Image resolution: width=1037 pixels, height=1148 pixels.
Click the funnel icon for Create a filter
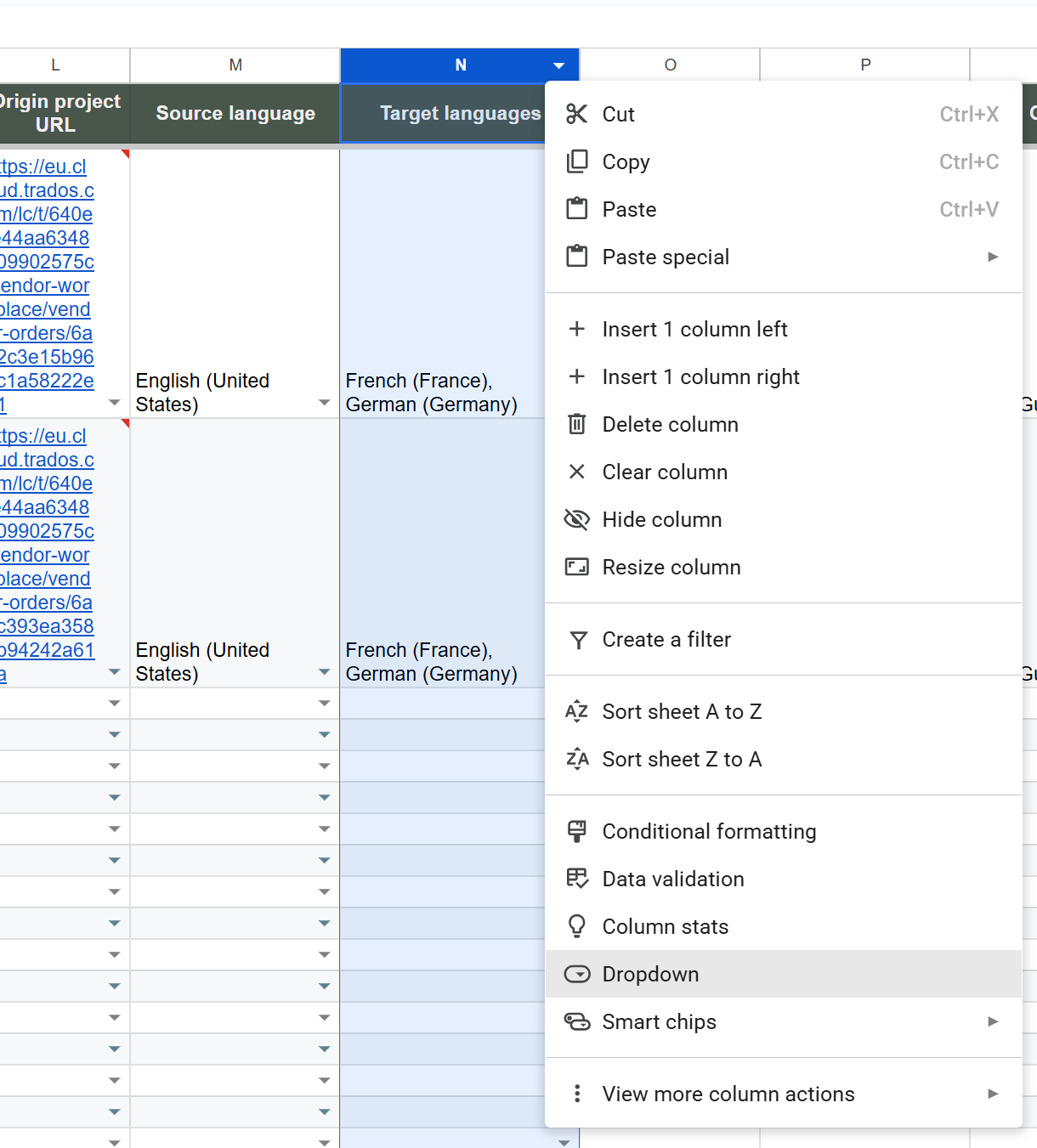point(578,640)
